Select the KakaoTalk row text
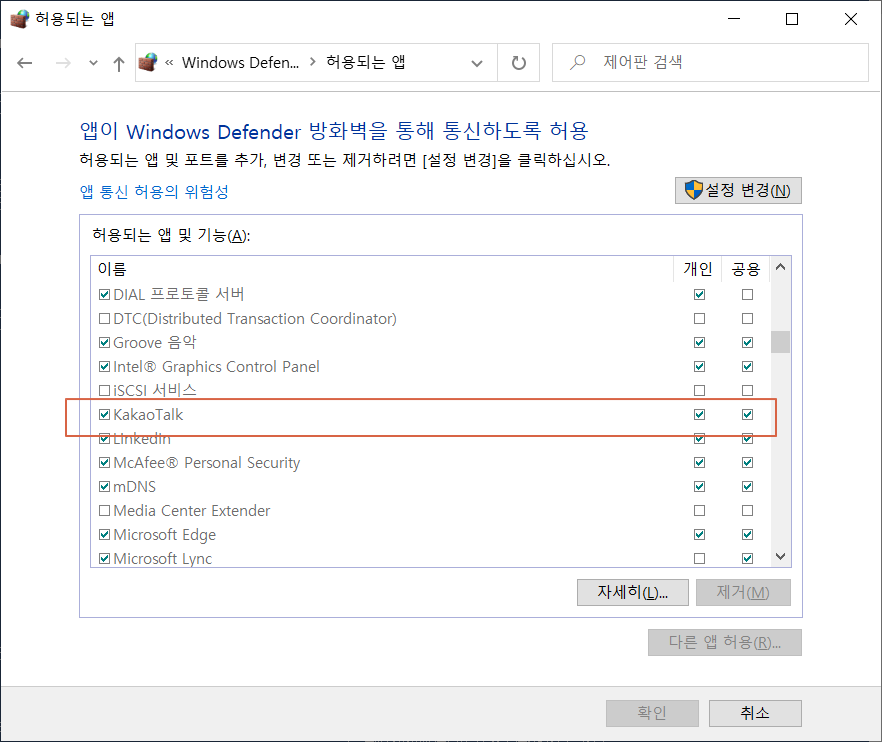The image size is (882, 742). coord(148,415)
